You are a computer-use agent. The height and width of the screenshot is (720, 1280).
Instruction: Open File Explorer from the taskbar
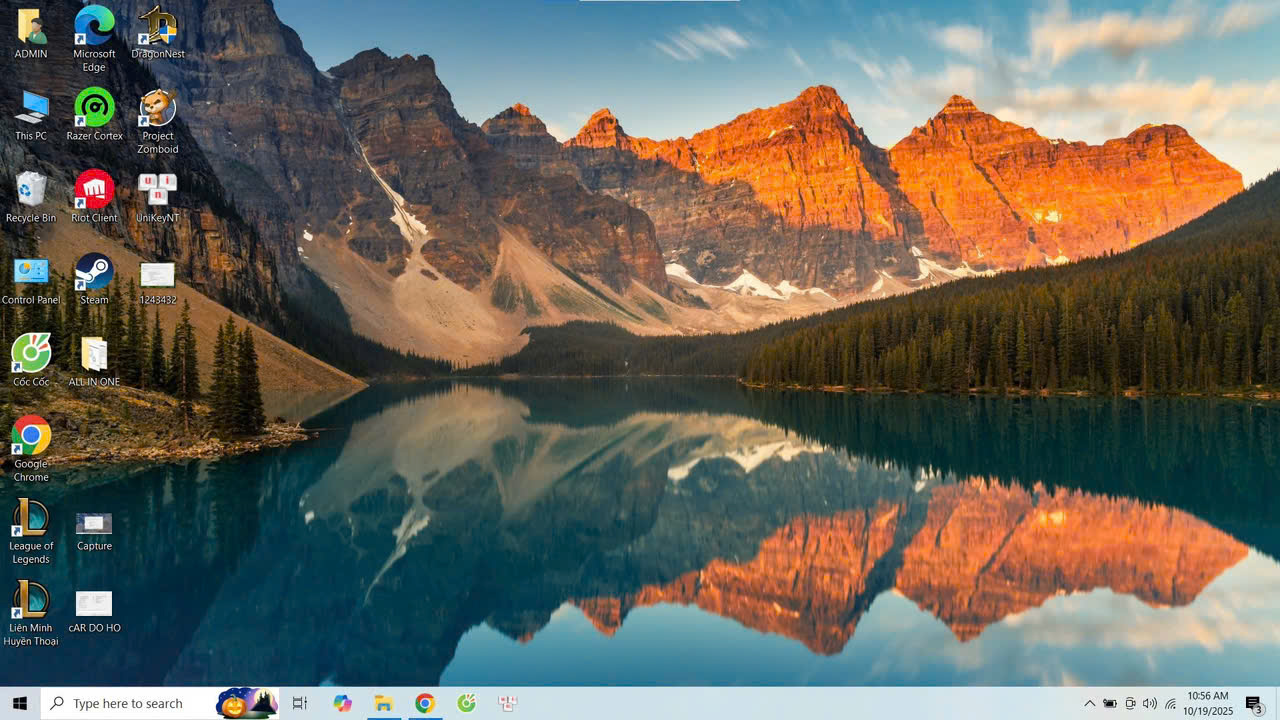click(x=383, y=704)
